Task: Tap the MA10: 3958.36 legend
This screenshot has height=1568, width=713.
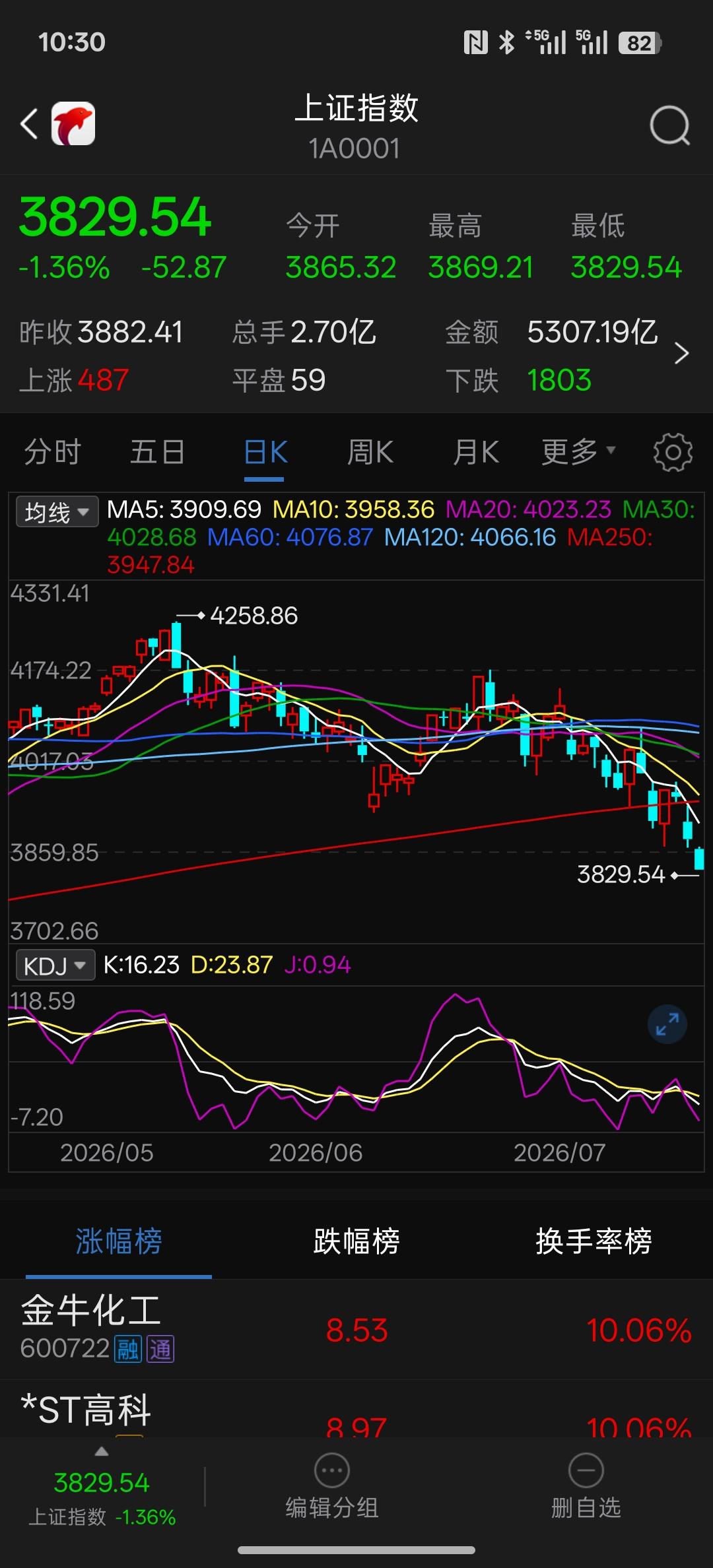Action: coord(354,509)
